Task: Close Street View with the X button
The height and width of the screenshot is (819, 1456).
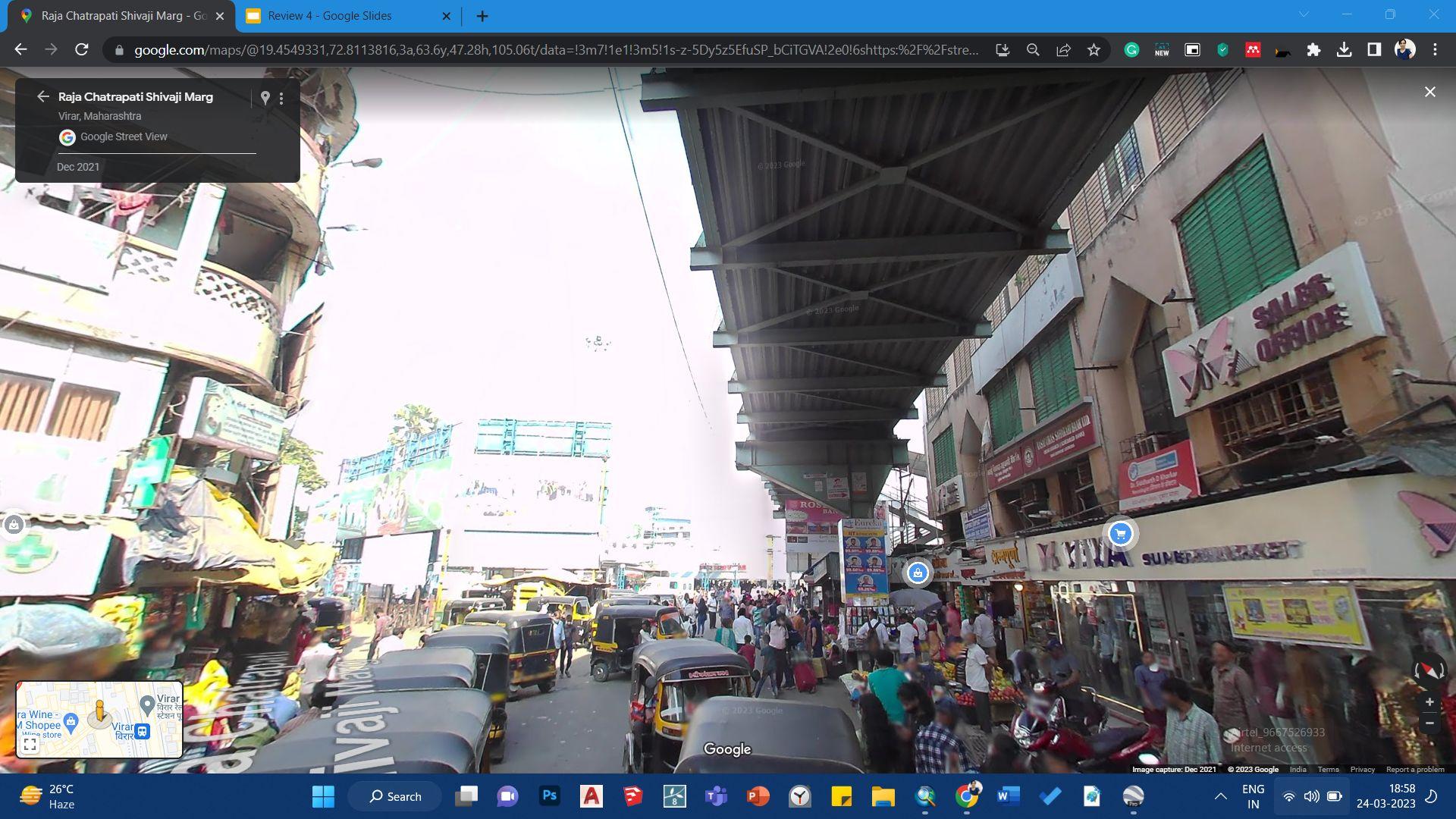Action: pyautogui.click(x=1429, y=92)
